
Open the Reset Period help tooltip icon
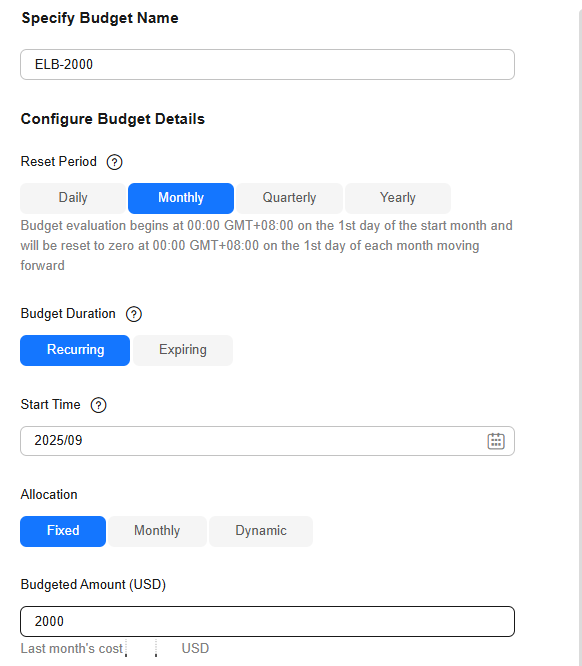[x=114, y=162]
